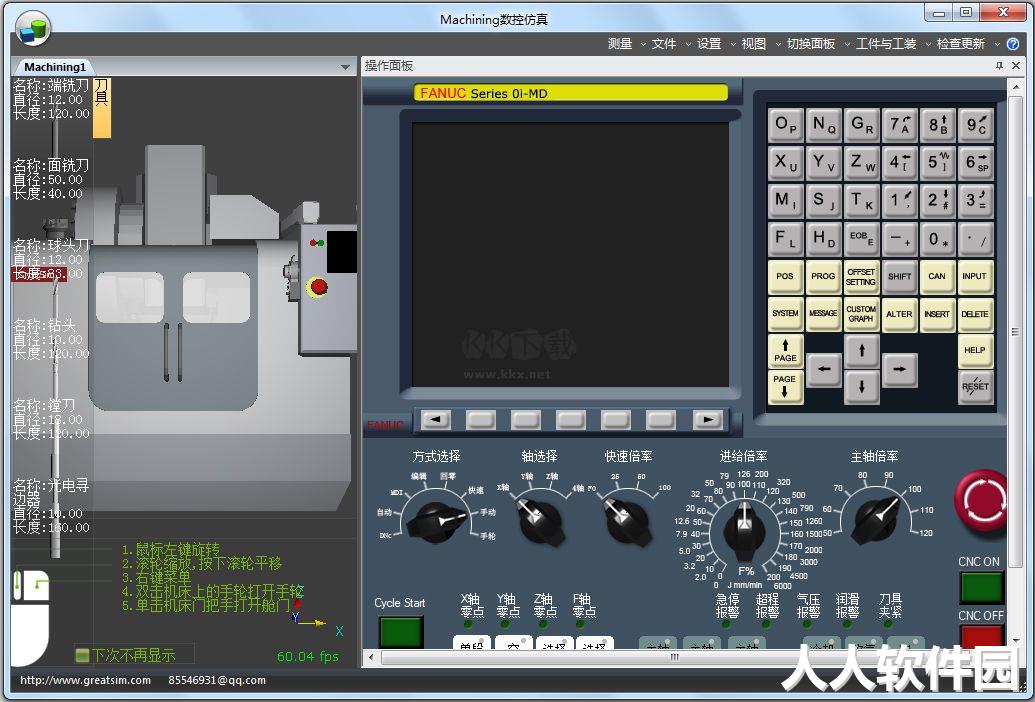This screenshot has height=702, width=1035.
Task: Click the cursor left arrow key
Action: [x=824, y=369]
